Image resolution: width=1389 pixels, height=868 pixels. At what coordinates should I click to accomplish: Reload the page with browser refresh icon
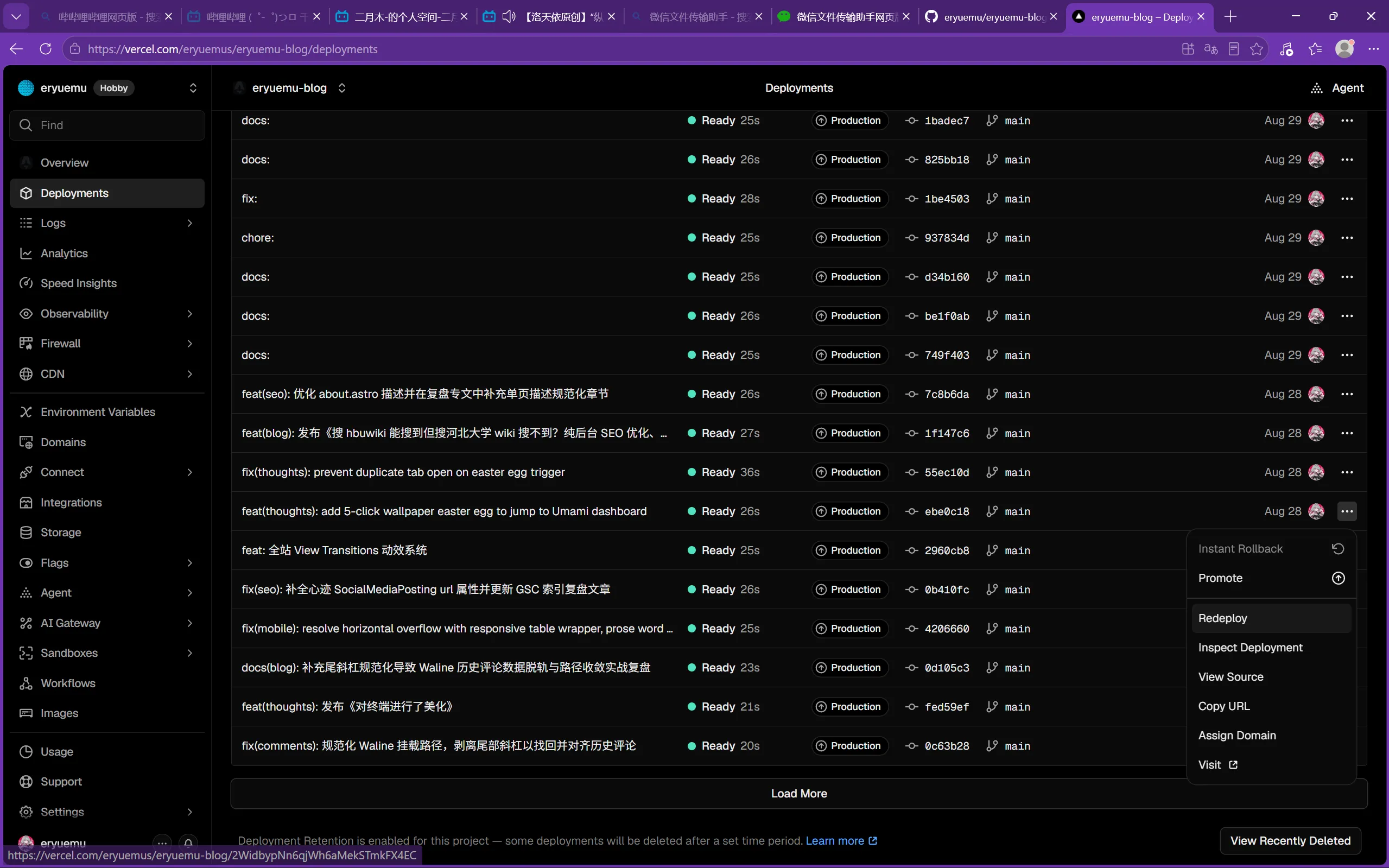click(x=46, y=49)
